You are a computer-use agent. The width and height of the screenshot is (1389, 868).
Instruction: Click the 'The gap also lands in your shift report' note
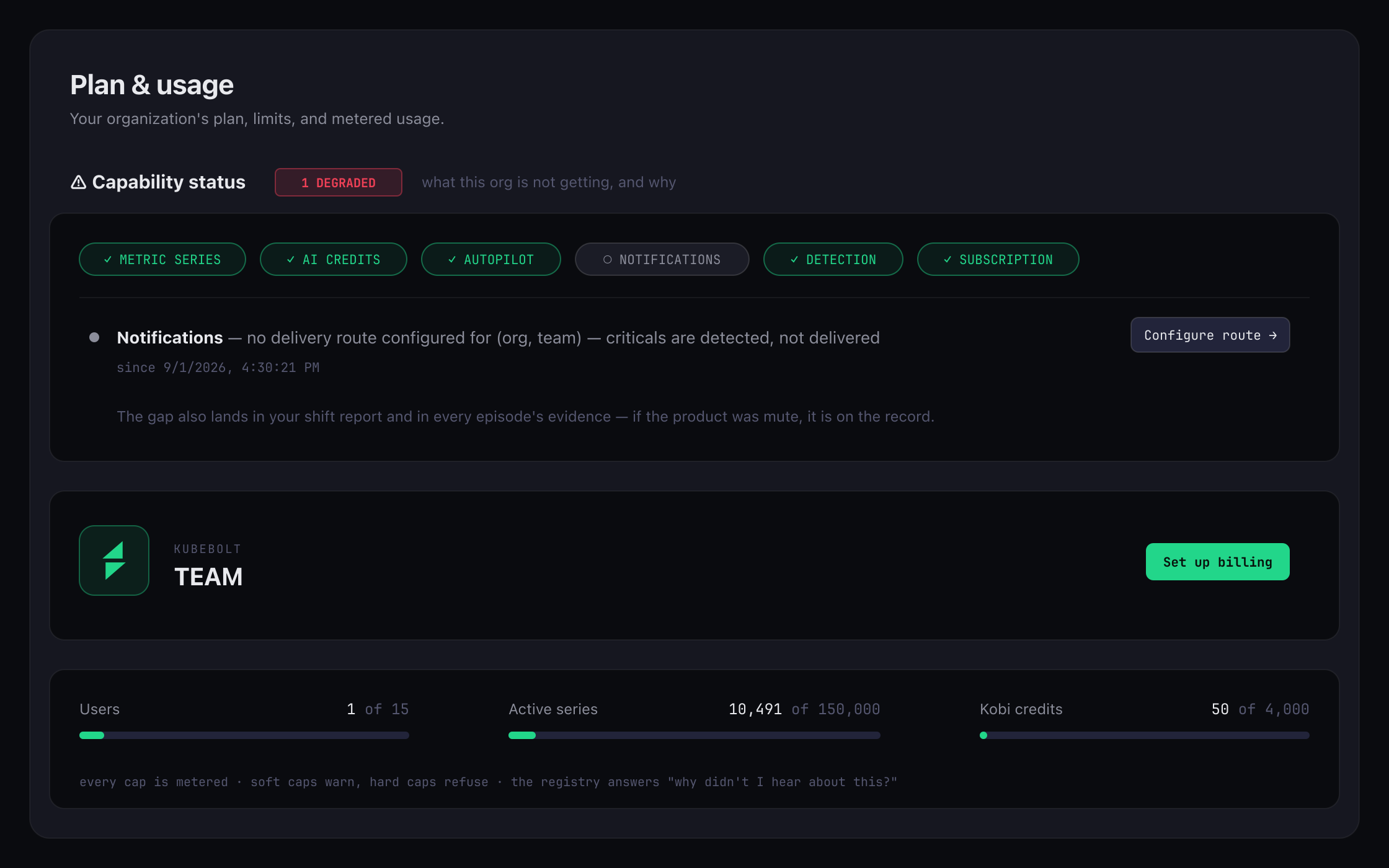click(x=525, y=417)
